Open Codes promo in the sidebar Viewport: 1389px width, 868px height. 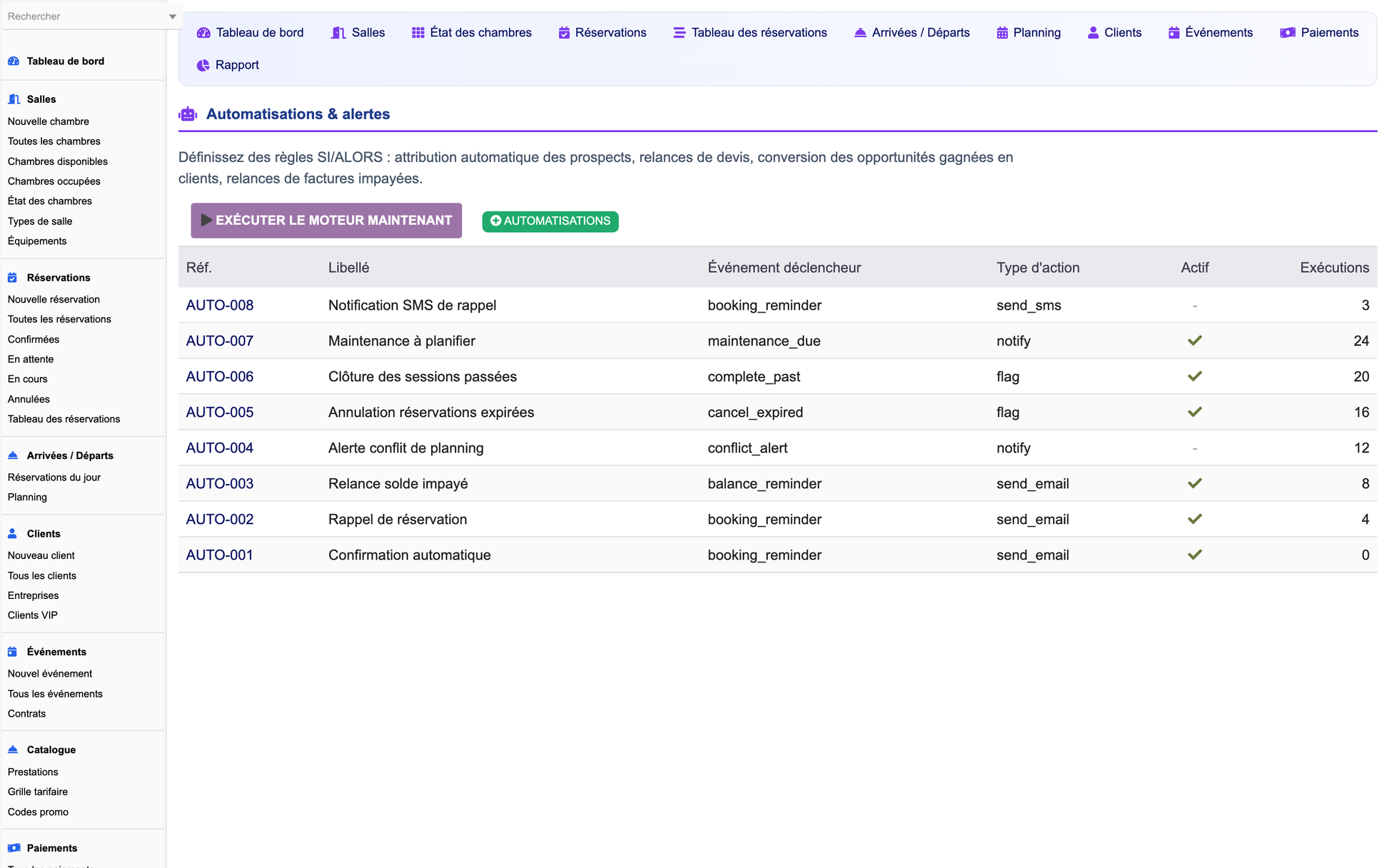(x=38, y=812)
